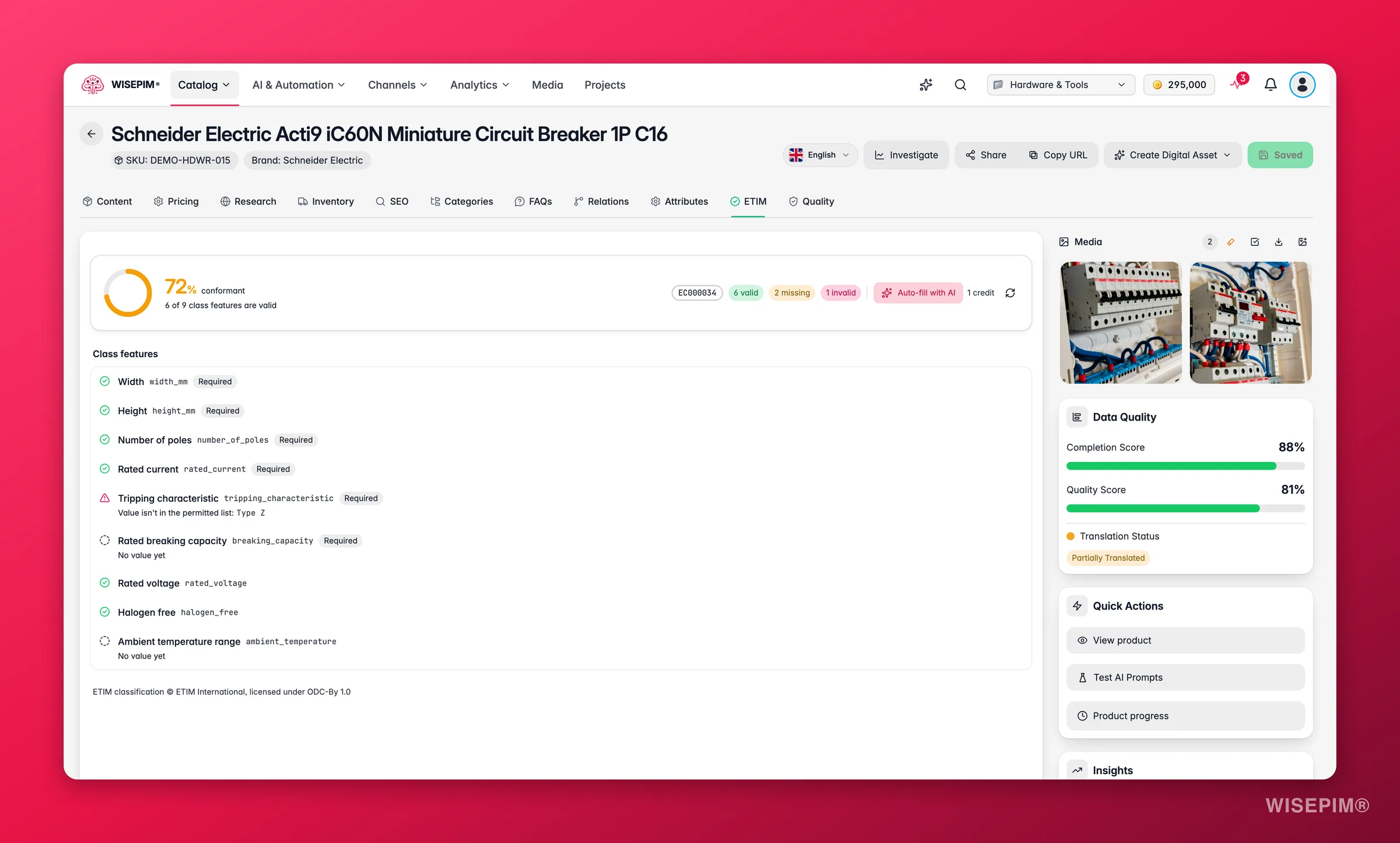This screenshot has width=1400, height=843.
Task: Click the dashed circle beside Ambient temperature range
Action: 104,641
